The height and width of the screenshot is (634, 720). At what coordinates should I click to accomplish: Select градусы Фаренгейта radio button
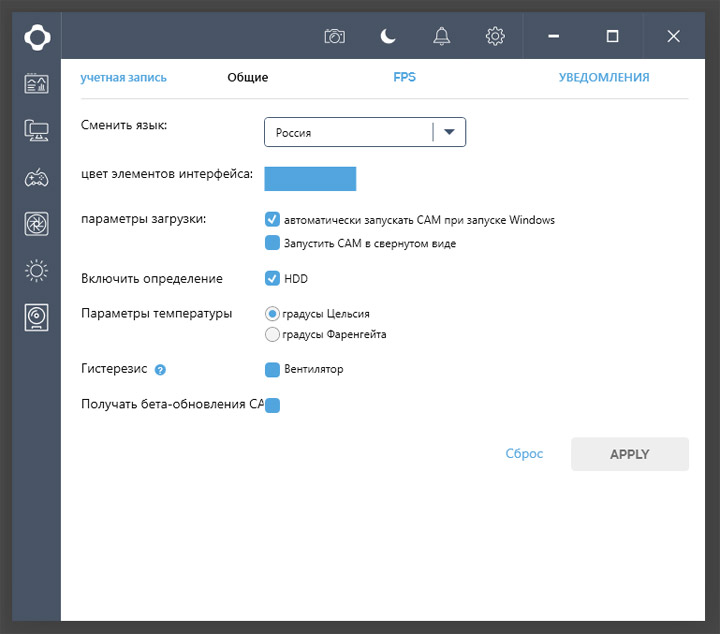pos(272,335)
